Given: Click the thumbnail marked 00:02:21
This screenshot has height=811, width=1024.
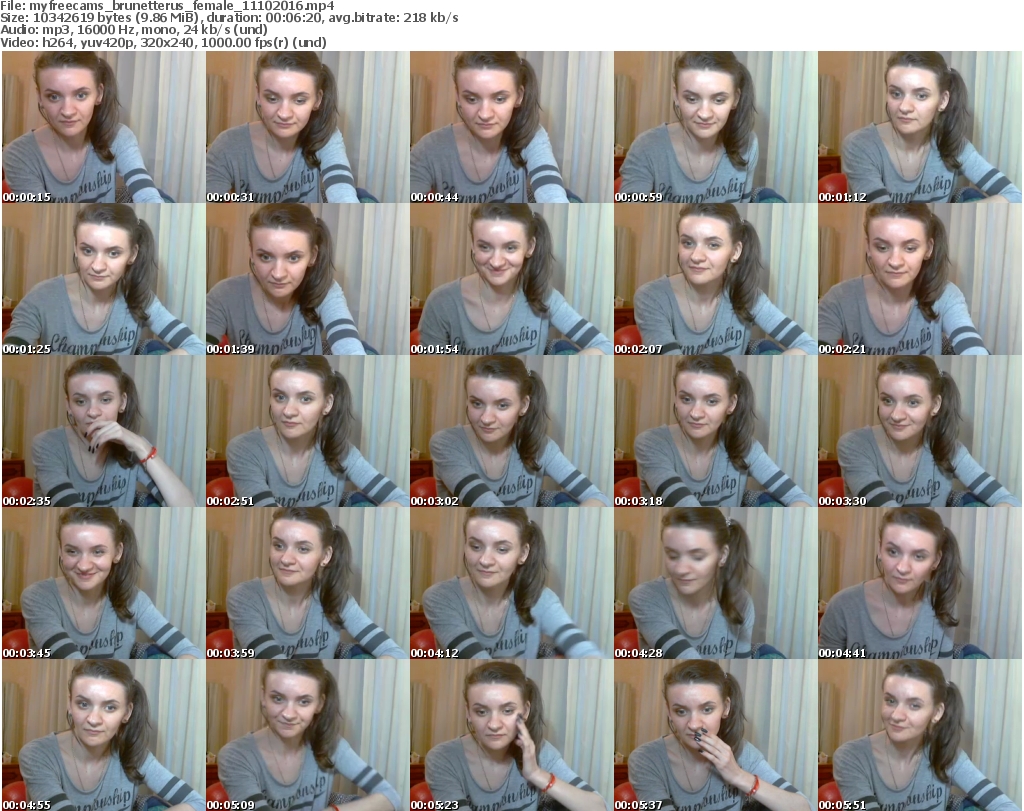Looking at the screenshot, I should [919, 279].
